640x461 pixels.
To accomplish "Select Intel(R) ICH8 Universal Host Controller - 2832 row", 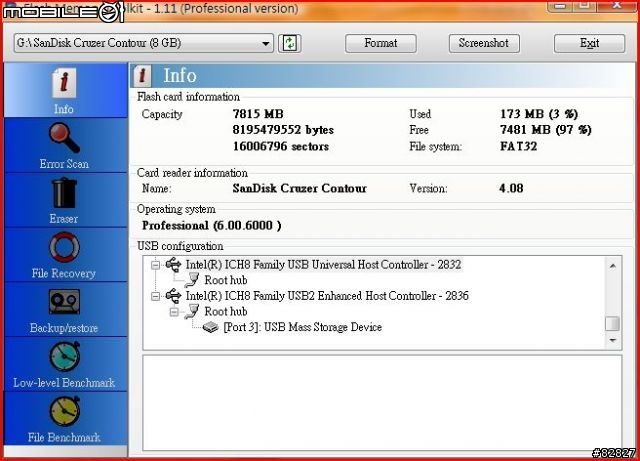I will [323, 265].
